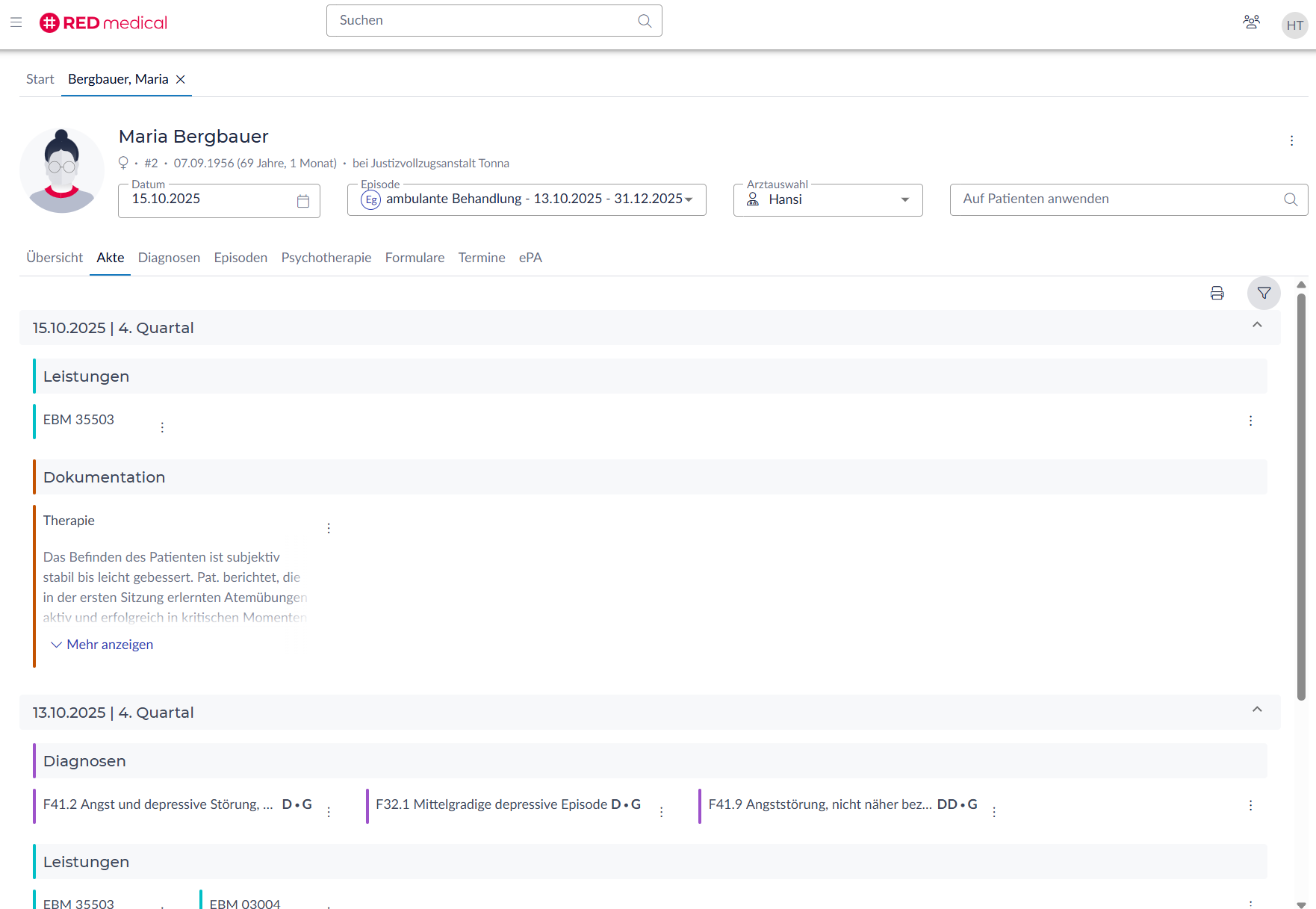
Task: Close the Bergbauer, Maria tab
Action: coord(181,79)
